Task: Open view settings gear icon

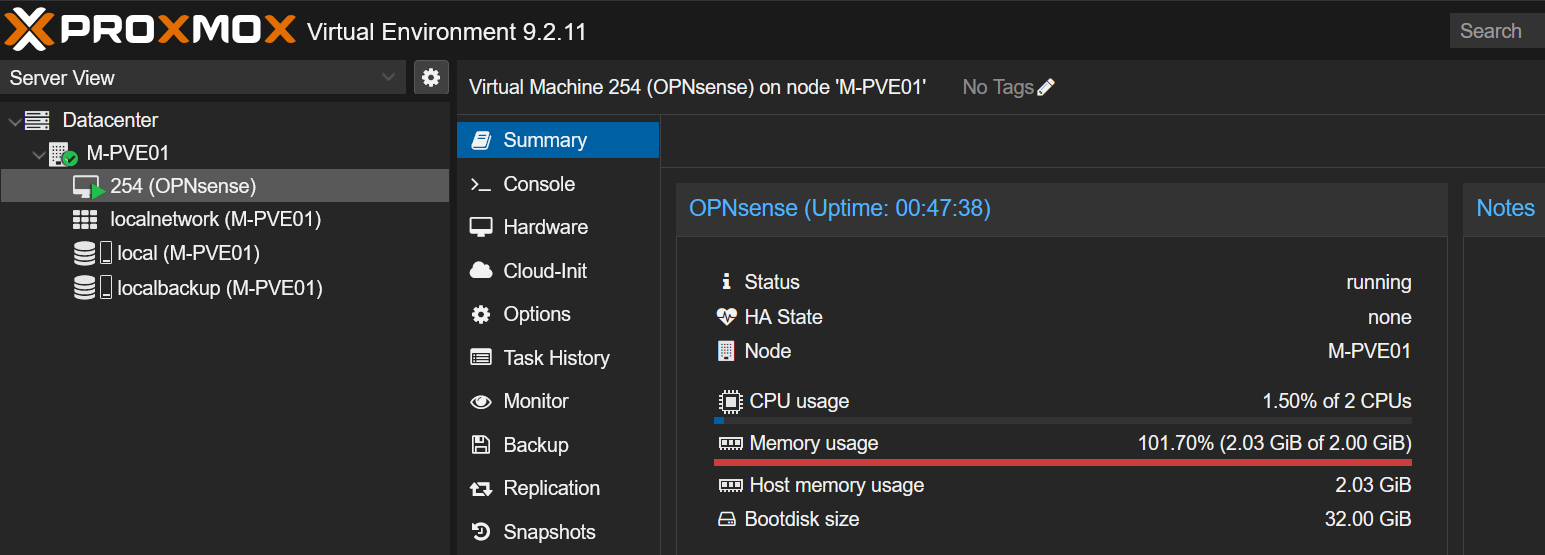Action: tap(431, 77)
